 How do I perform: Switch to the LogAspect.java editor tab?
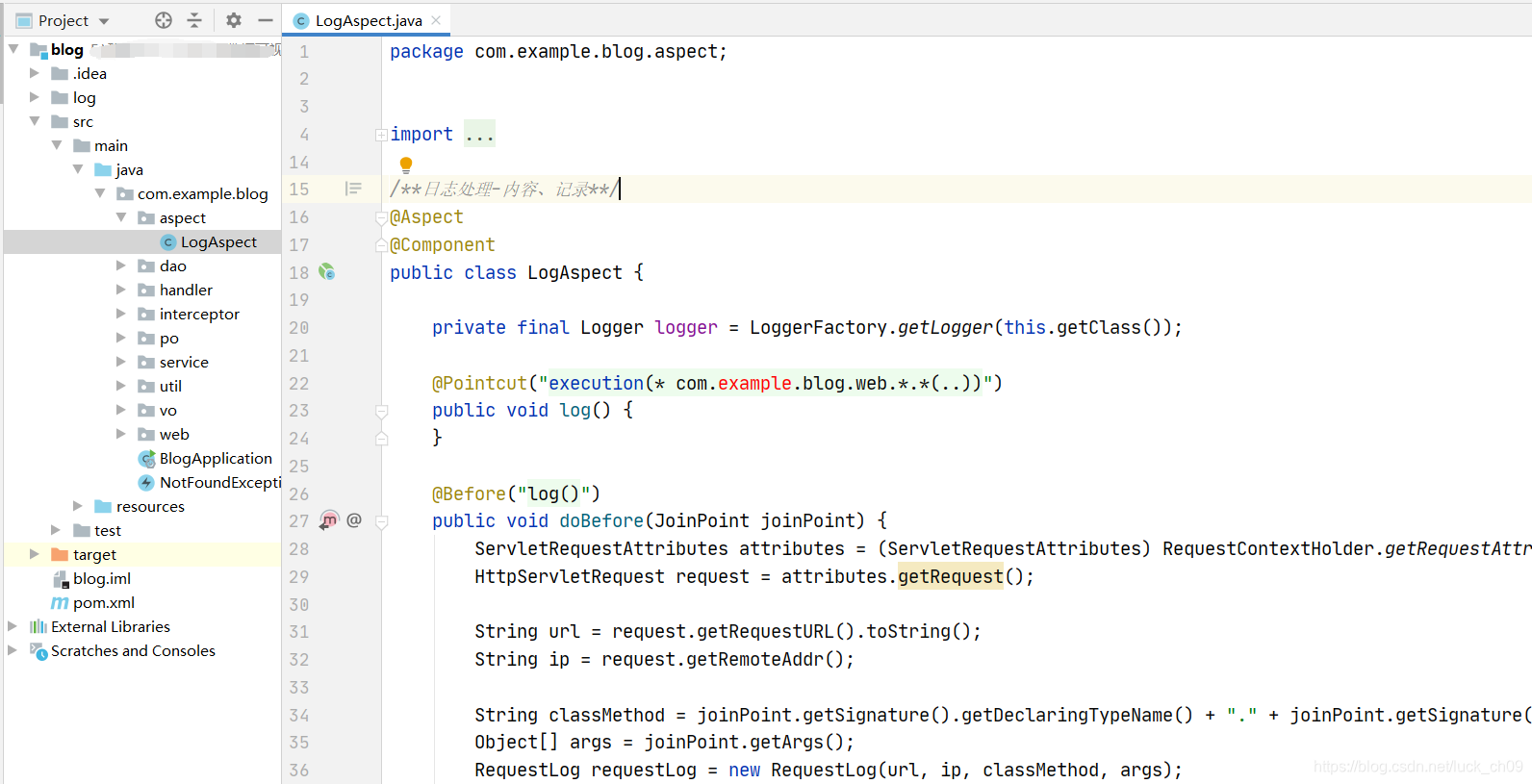pyautogui.click(x=369, y=20)
